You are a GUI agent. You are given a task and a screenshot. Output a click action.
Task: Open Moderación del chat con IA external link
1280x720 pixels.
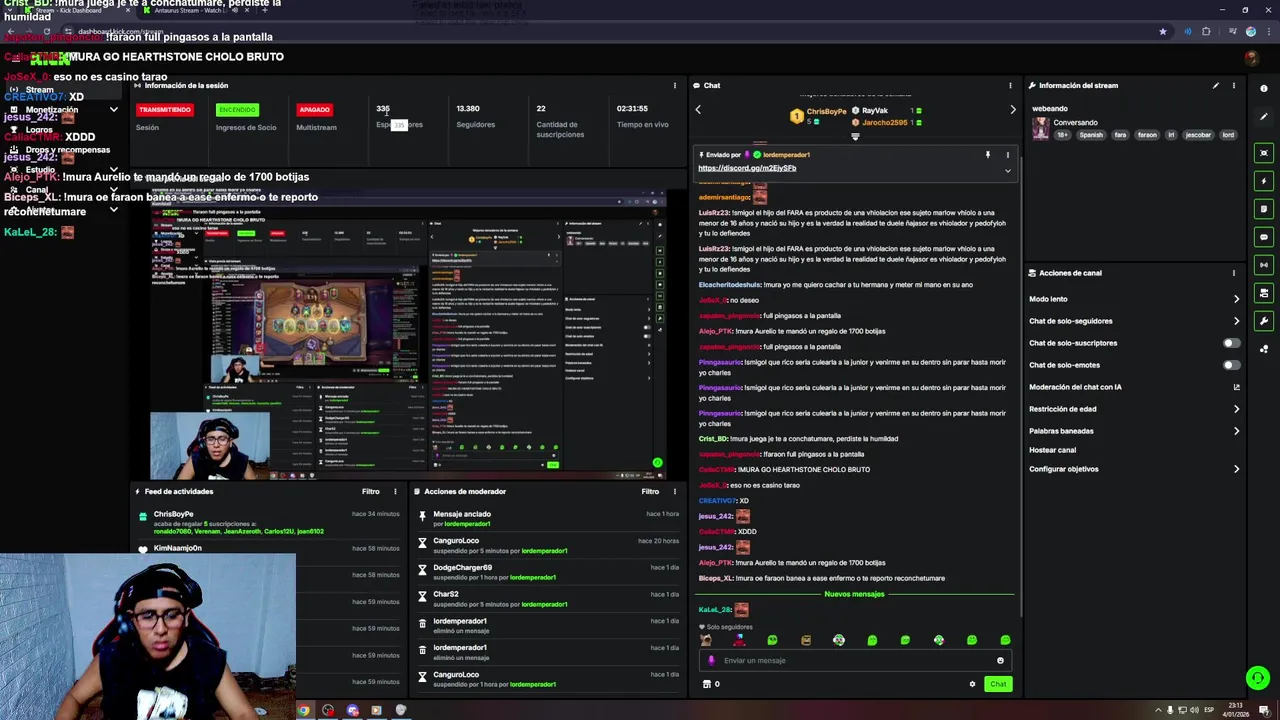pos(1236,387)
